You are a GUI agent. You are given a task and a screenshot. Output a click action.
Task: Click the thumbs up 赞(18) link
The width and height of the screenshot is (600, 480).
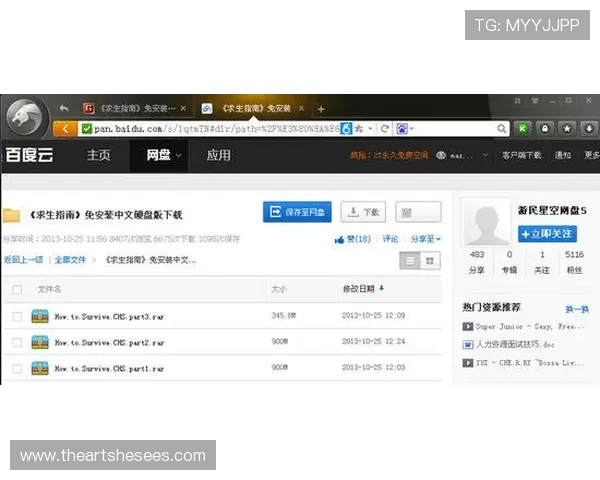pyautogui.click(x=352, y=239)
